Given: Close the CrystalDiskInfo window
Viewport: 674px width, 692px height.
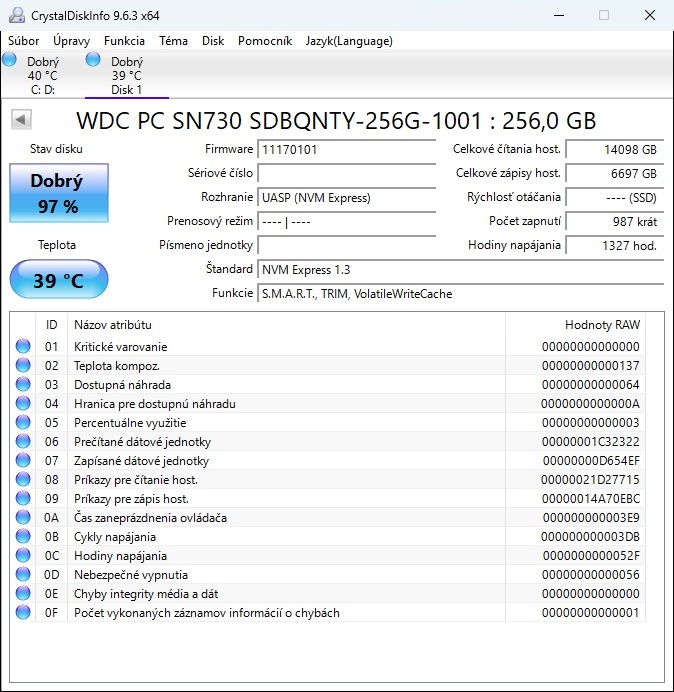Looking at the screenshot, I should (650, 15).
